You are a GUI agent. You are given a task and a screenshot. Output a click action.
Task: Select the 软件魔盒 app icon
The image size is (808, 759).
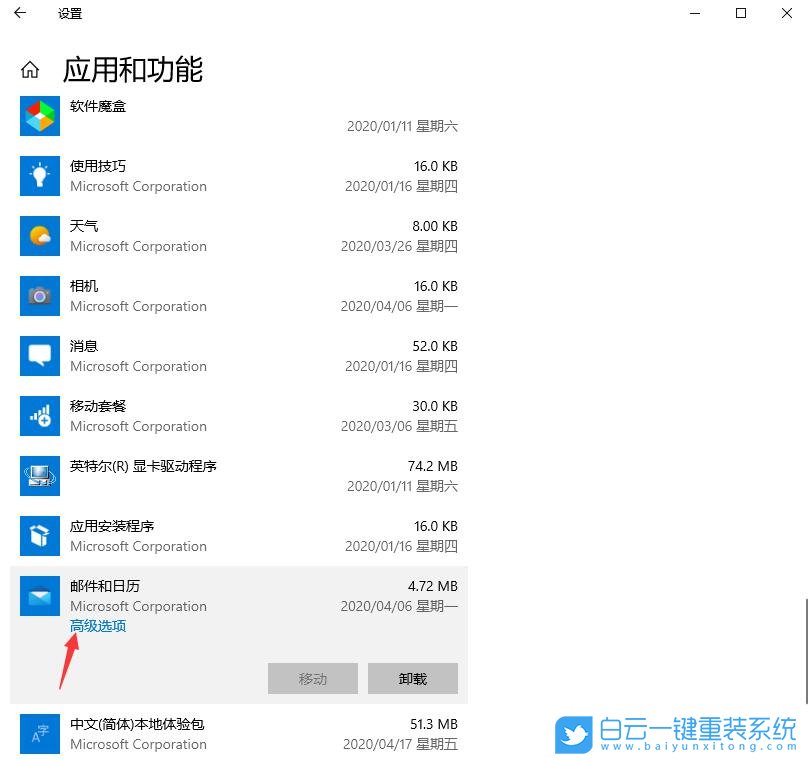click(39, 116)
